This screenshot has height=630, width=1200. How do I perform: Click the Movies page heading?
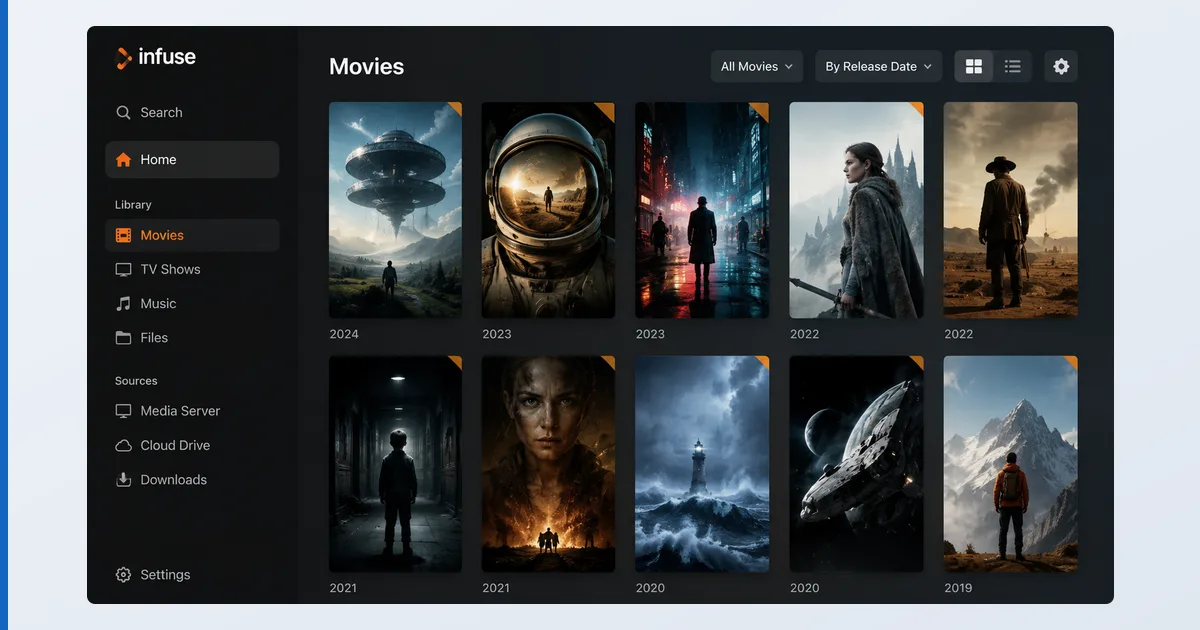coord(367,67)
